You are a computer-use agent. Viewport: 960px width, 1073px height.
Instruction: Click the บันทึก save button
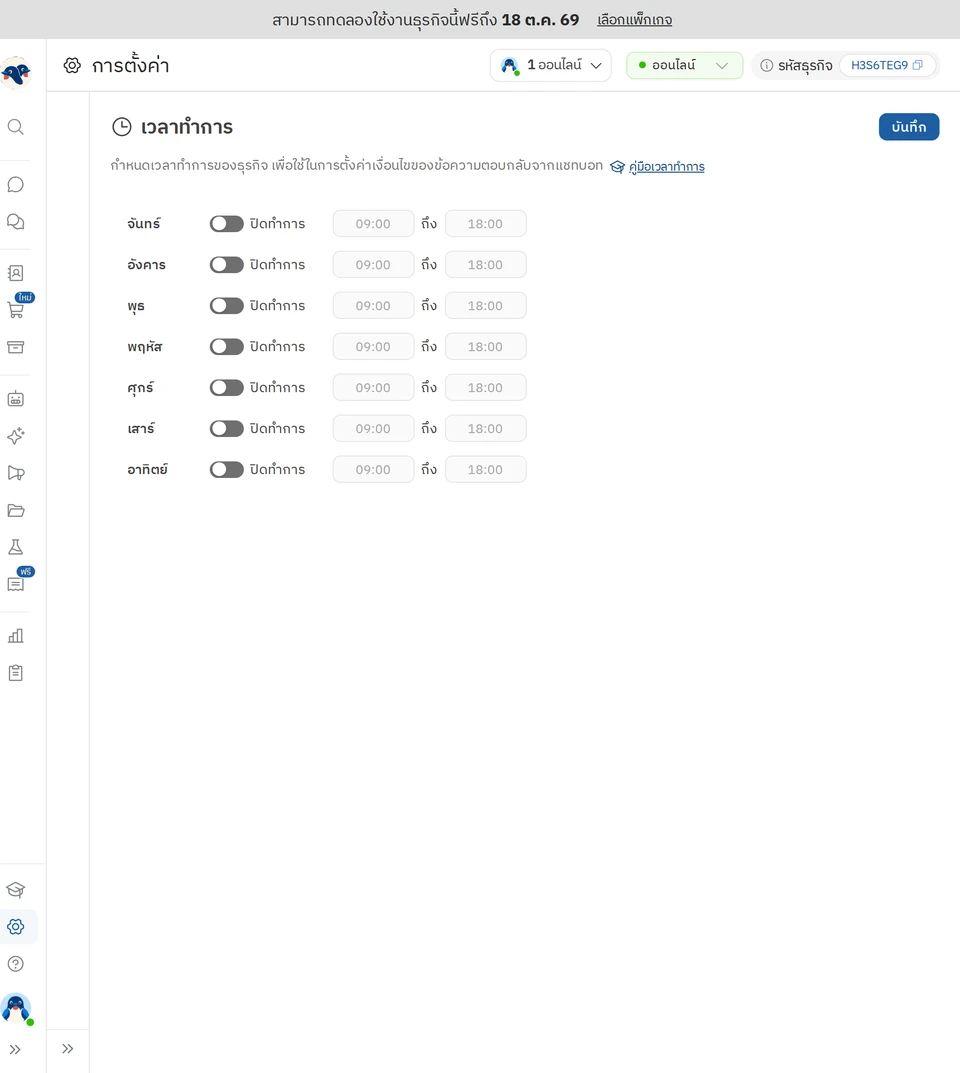(909, 127)
